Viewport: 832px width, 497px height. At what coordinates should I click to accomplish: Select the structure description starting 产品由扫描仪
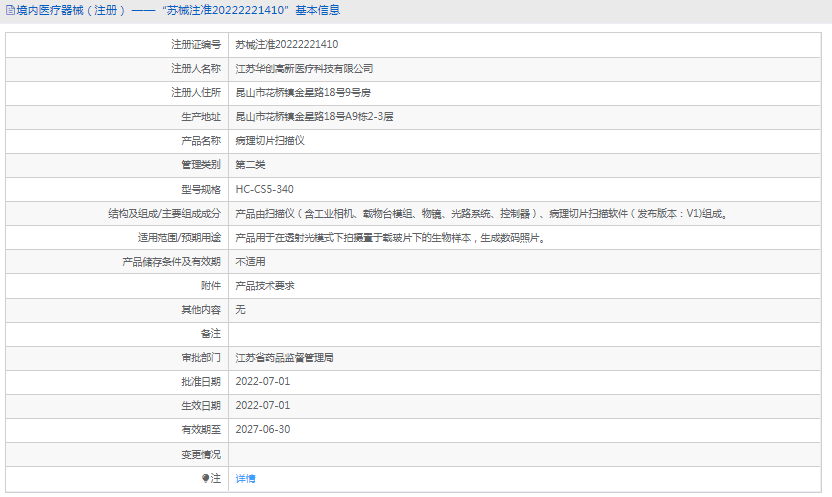[x=481, y=214]
